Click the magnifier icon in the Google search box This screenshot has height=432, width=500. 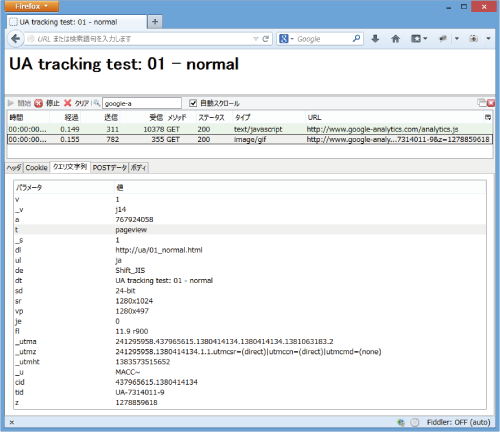pos(356,39)
